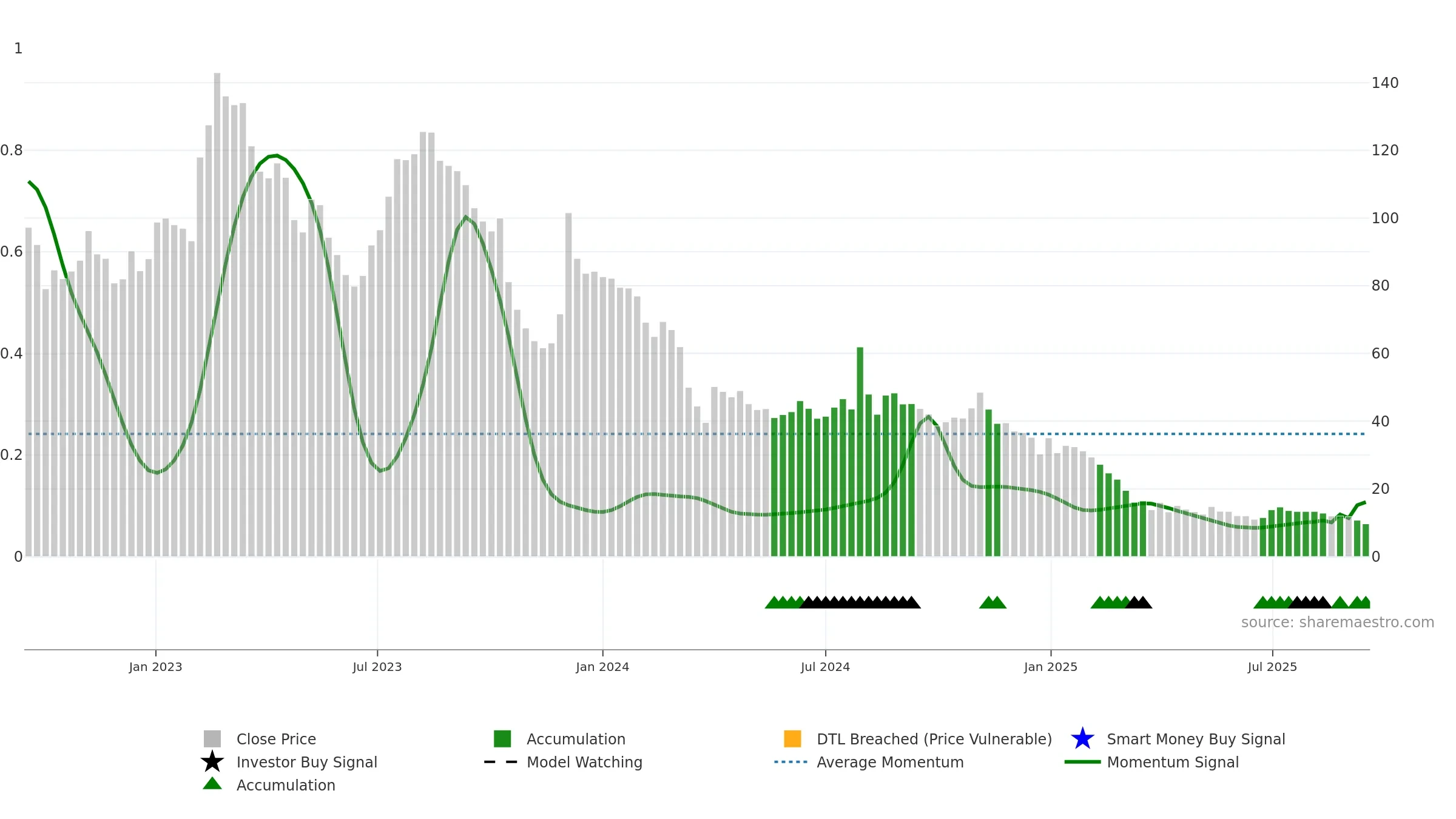Click the black Investor Buy Signal star

click(x=212, y=762)
